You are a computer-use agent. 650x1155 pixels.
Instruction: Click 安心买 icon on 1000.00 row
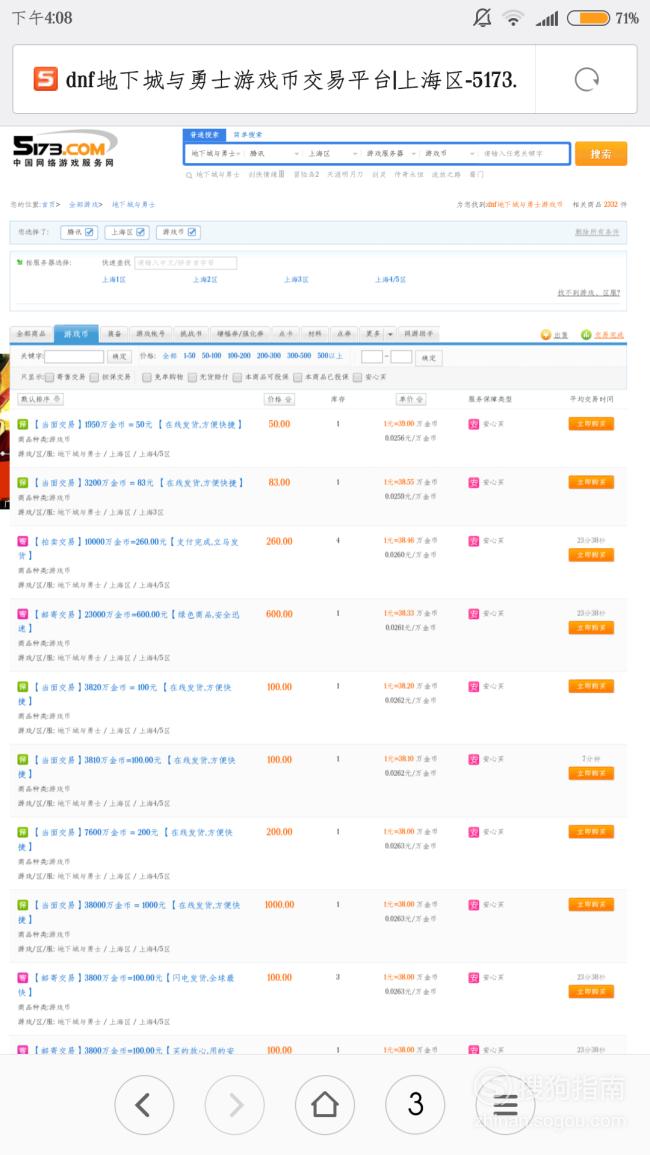click(x=474, y=905)
